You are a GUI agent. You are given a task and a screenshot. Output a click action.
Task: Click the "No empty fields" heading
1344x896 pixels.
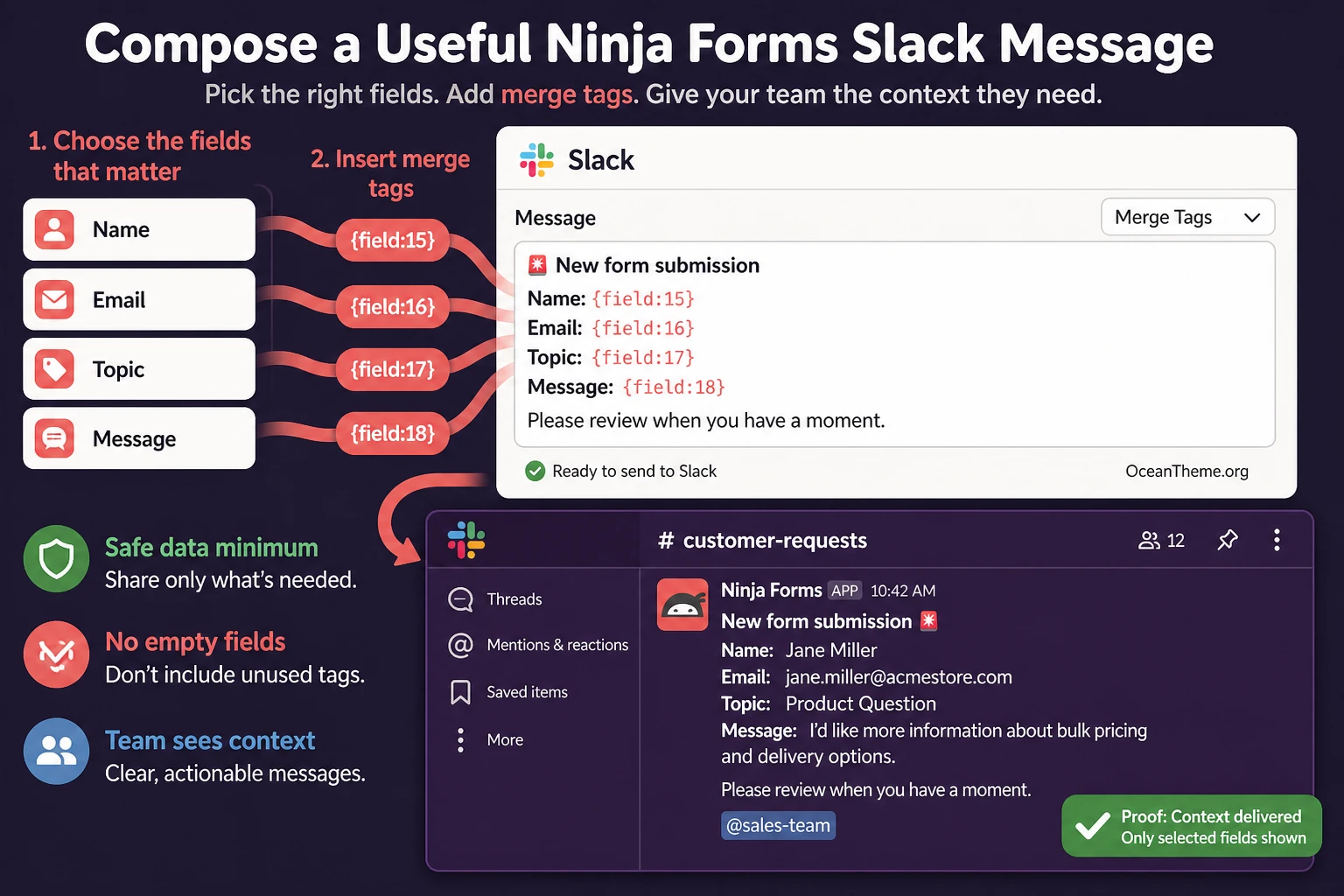pyautogui.click(x=195, y=642)
